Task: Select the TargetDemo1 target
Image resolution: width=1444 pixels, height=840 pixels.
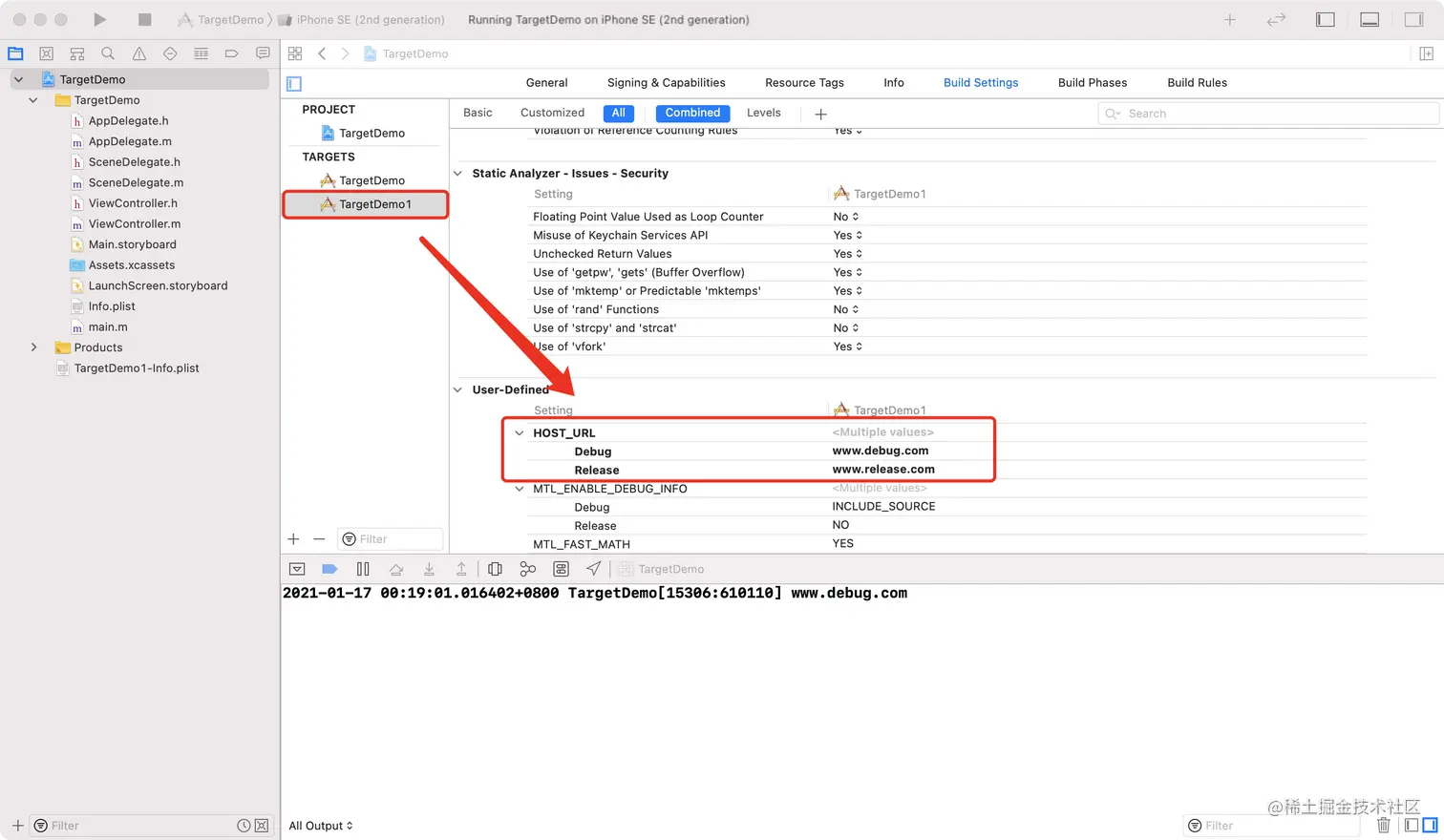Action: click(x=366, y=204)
